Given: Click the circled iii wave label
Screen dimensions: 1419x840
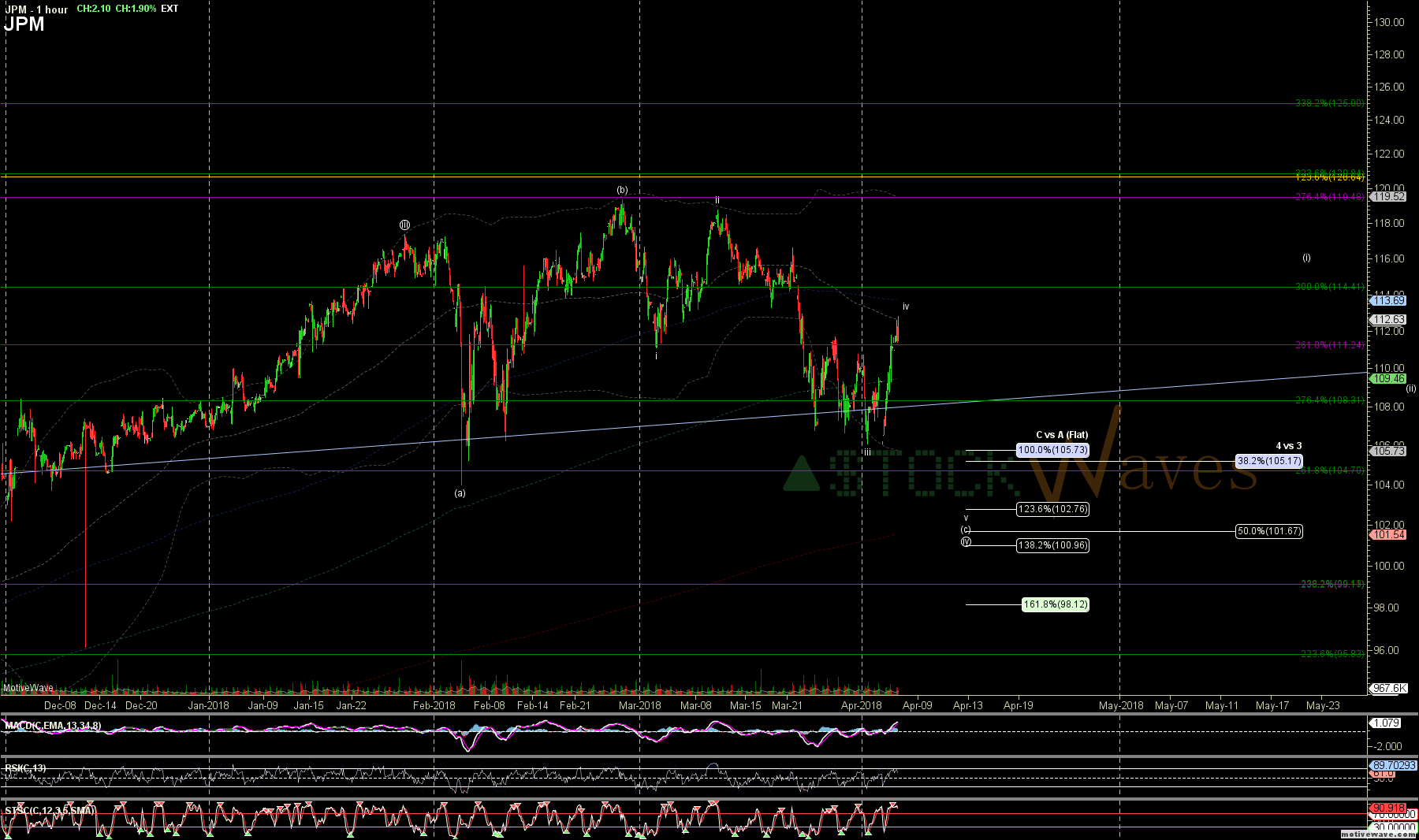Looking at the screenshot, I should [404, 225].
